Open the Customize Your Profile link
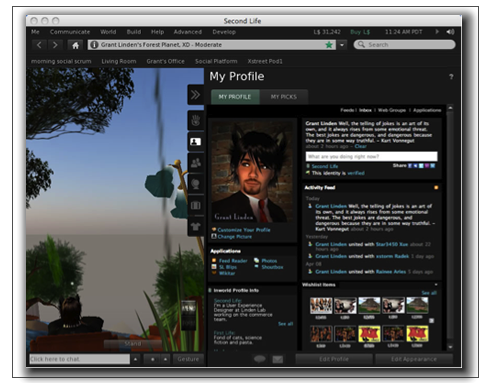This screenshot has height=383, width=488. point(244,230)
